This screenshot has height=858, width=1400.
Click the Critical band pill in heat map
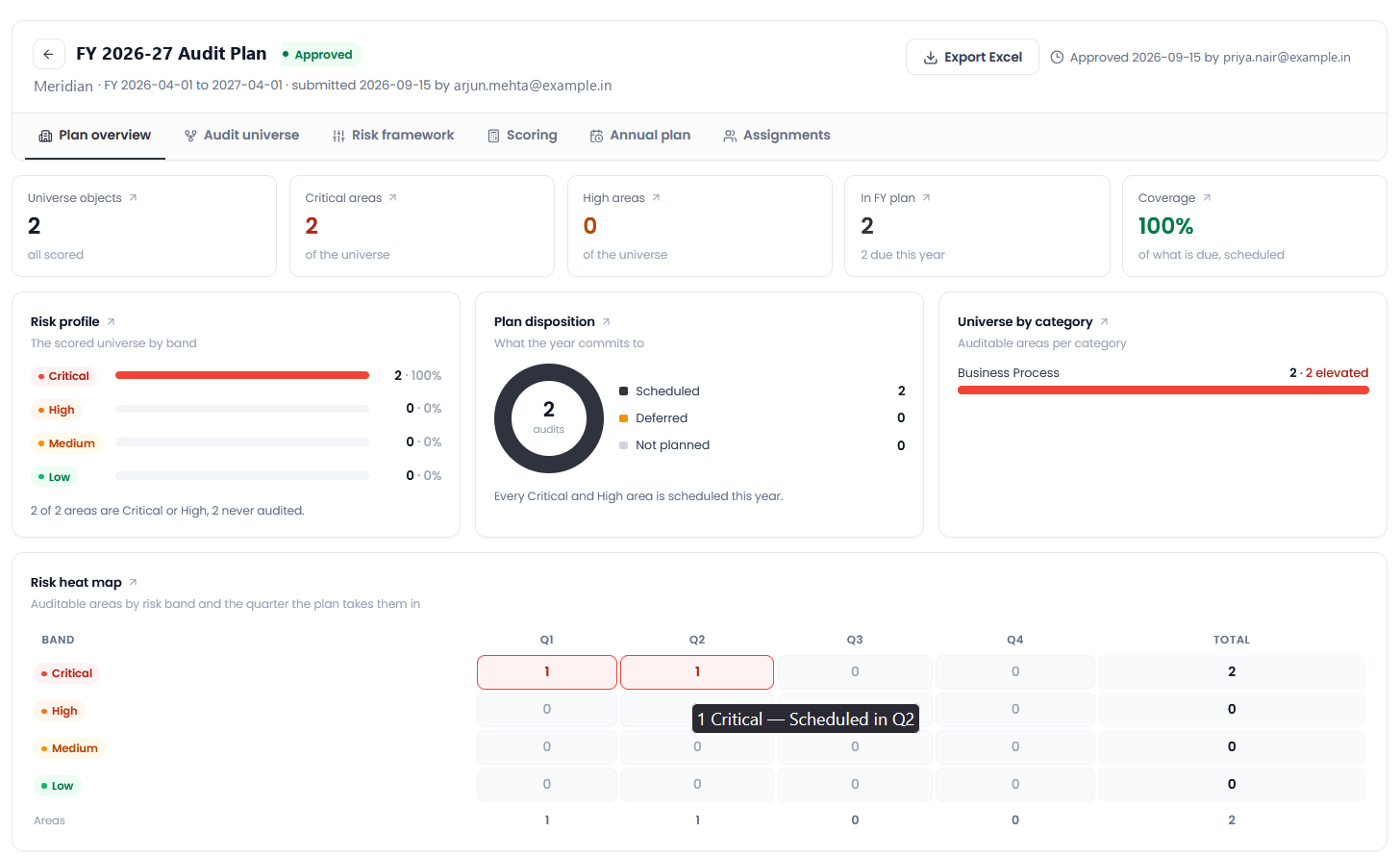click(67, 673)
